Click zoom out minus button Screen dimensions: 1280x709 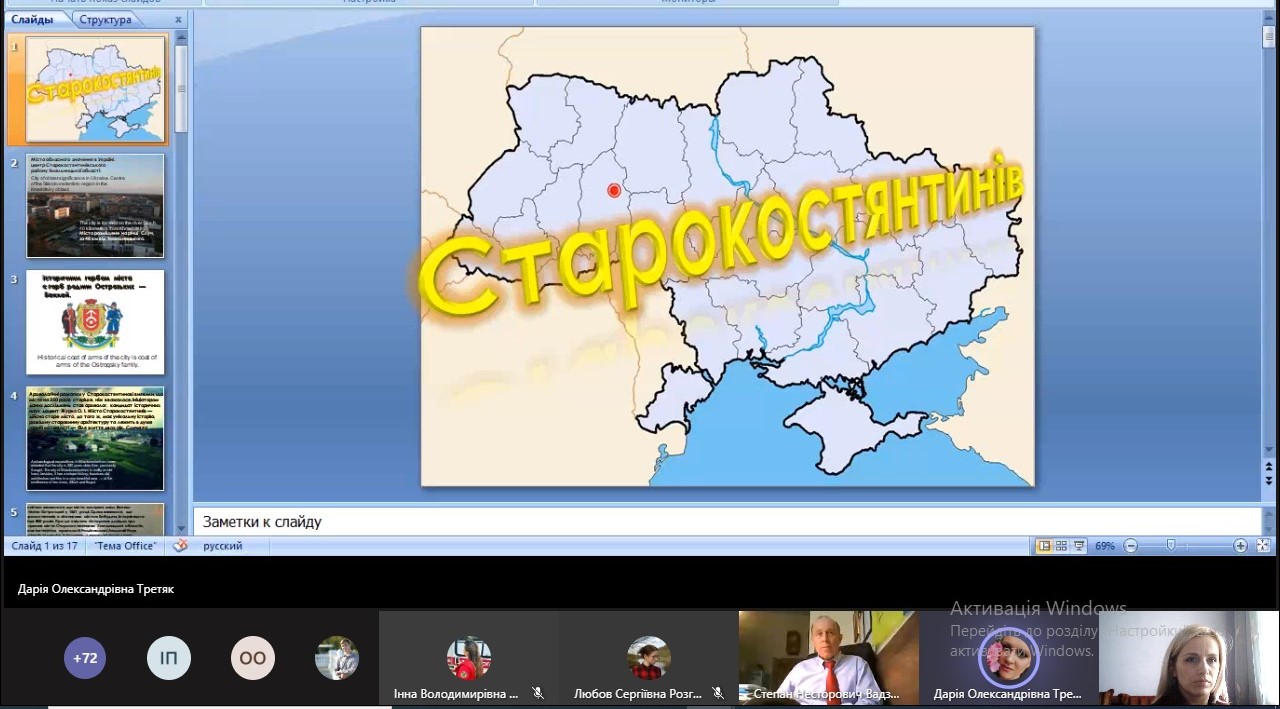pyautogui.click(x=1131, y=546)
